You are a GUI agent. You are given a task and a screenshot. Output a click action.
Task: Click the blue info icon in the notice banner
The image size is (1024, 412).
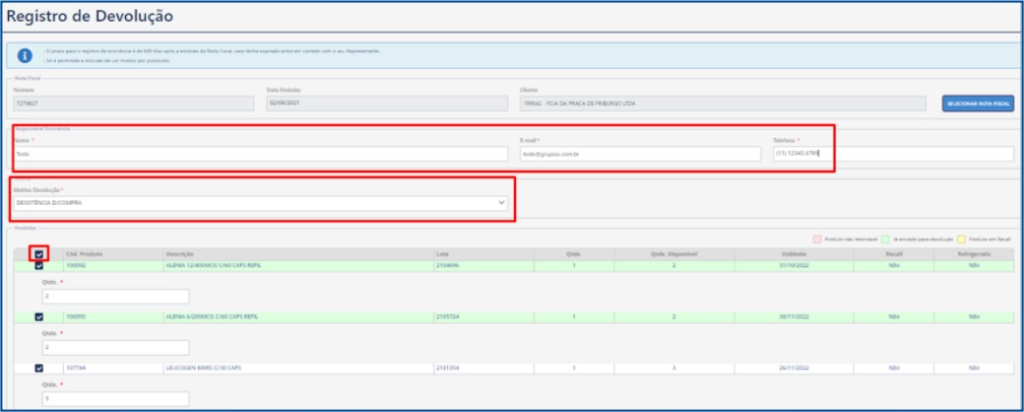(x=25, y=55)
